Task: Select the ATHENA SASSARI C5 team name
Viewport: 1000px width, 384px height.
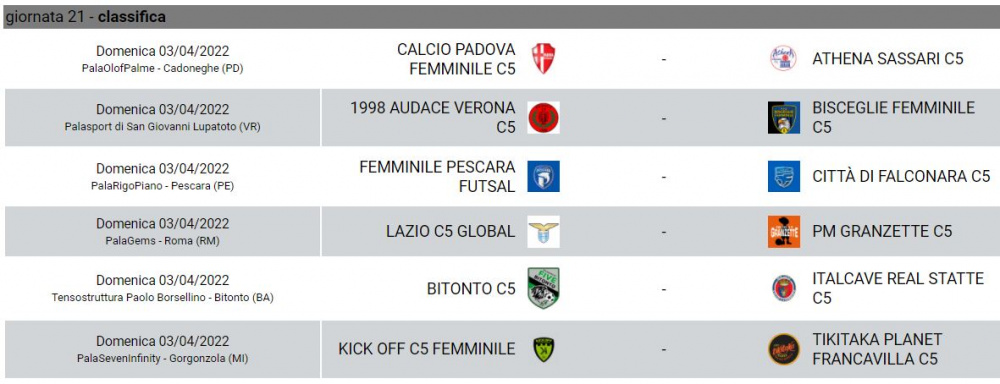Action: click(x=888, y=59)
